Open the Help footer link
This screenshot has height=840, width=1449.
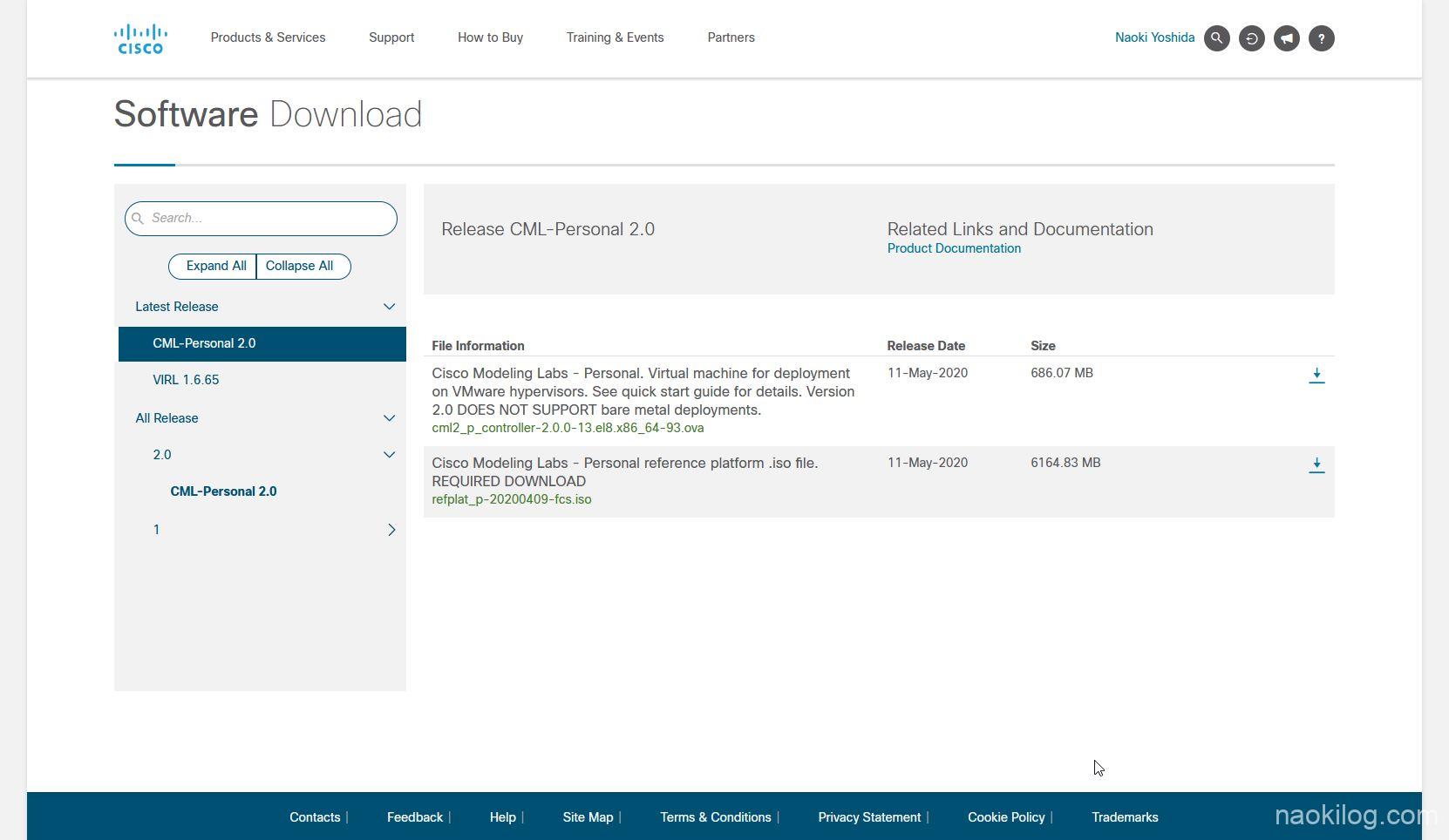503,817
